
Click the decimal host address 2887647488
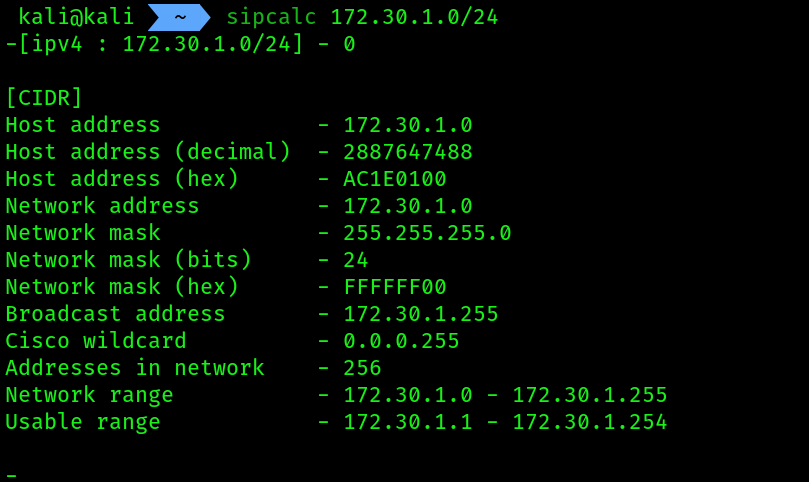pos(408,152)
